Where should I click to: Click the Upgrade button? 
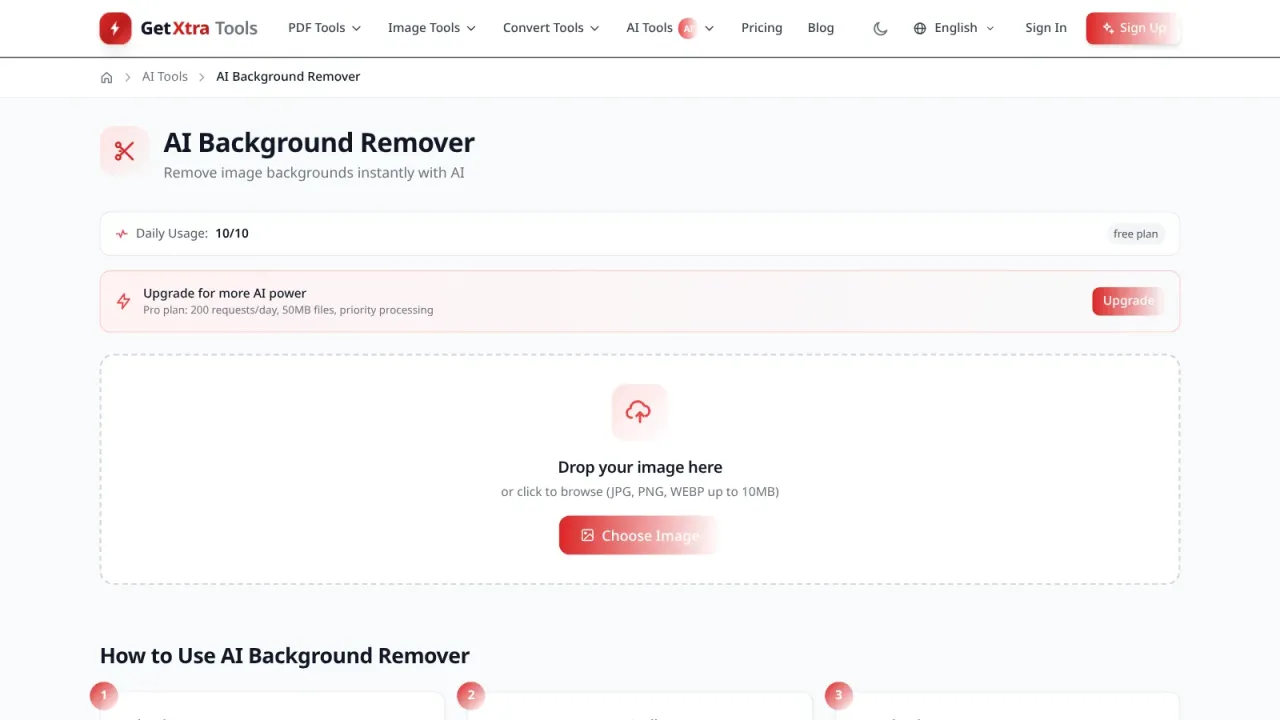(1128, 301)
